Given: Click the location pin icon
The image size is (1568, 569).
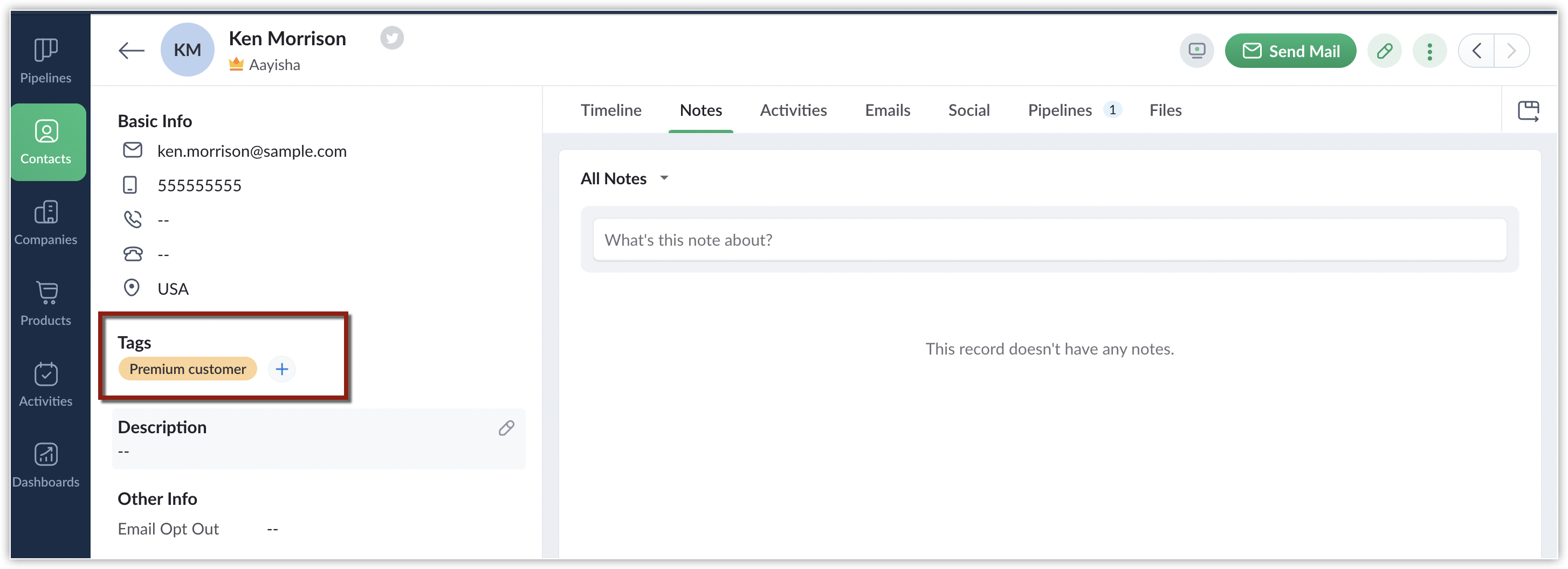Looking at the screenshot, I should click(x=132, y=288).
